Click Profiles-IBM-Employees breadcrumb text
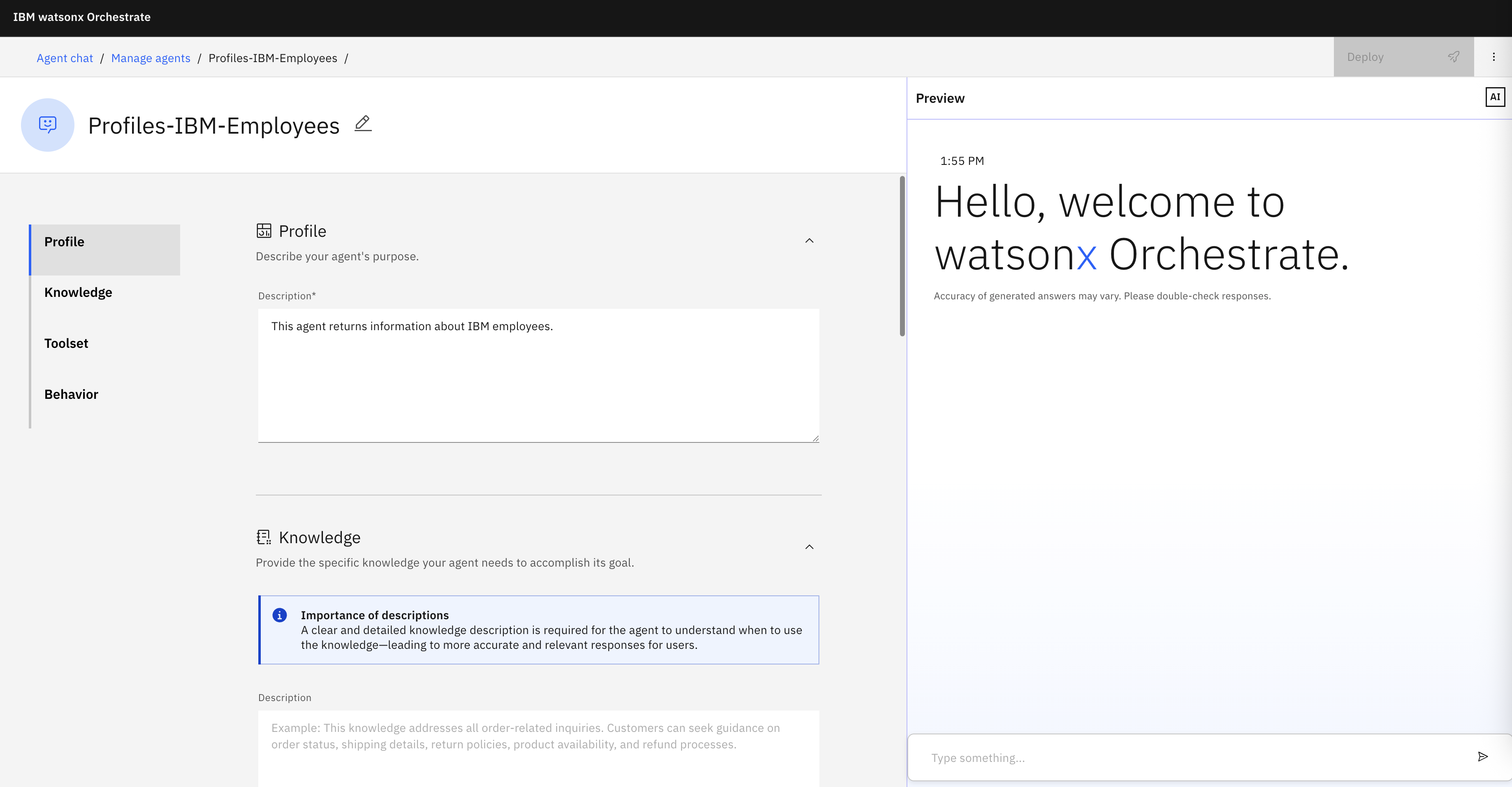The image size is (1512, 787). pos(273,58)
